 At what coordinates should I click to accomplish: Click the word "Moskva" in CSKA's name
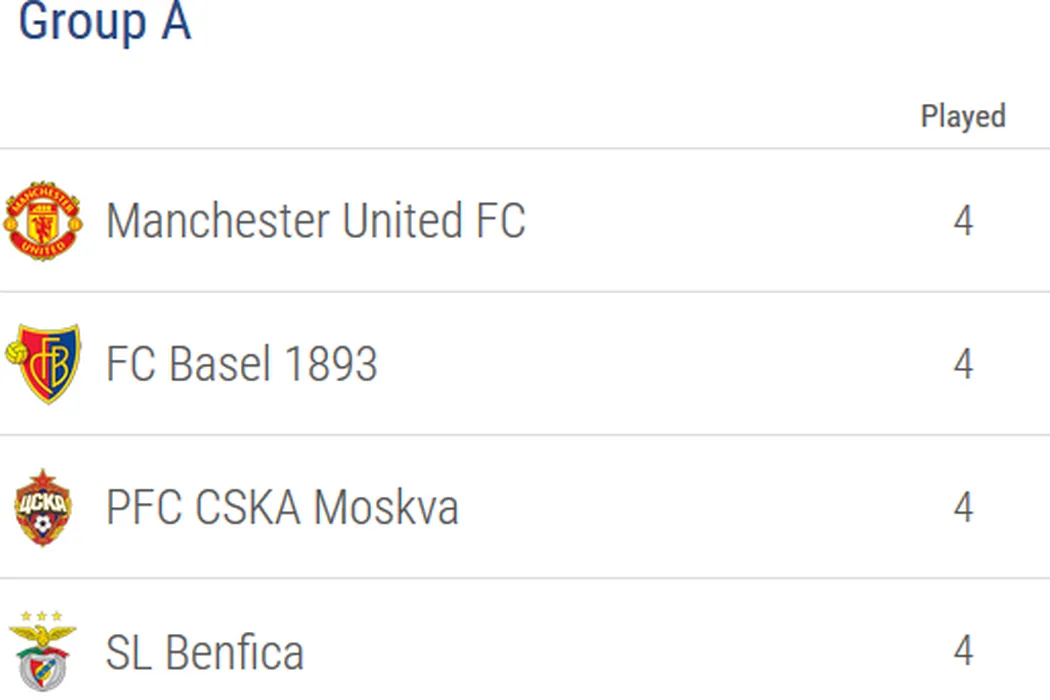click(x=385, y=508)
